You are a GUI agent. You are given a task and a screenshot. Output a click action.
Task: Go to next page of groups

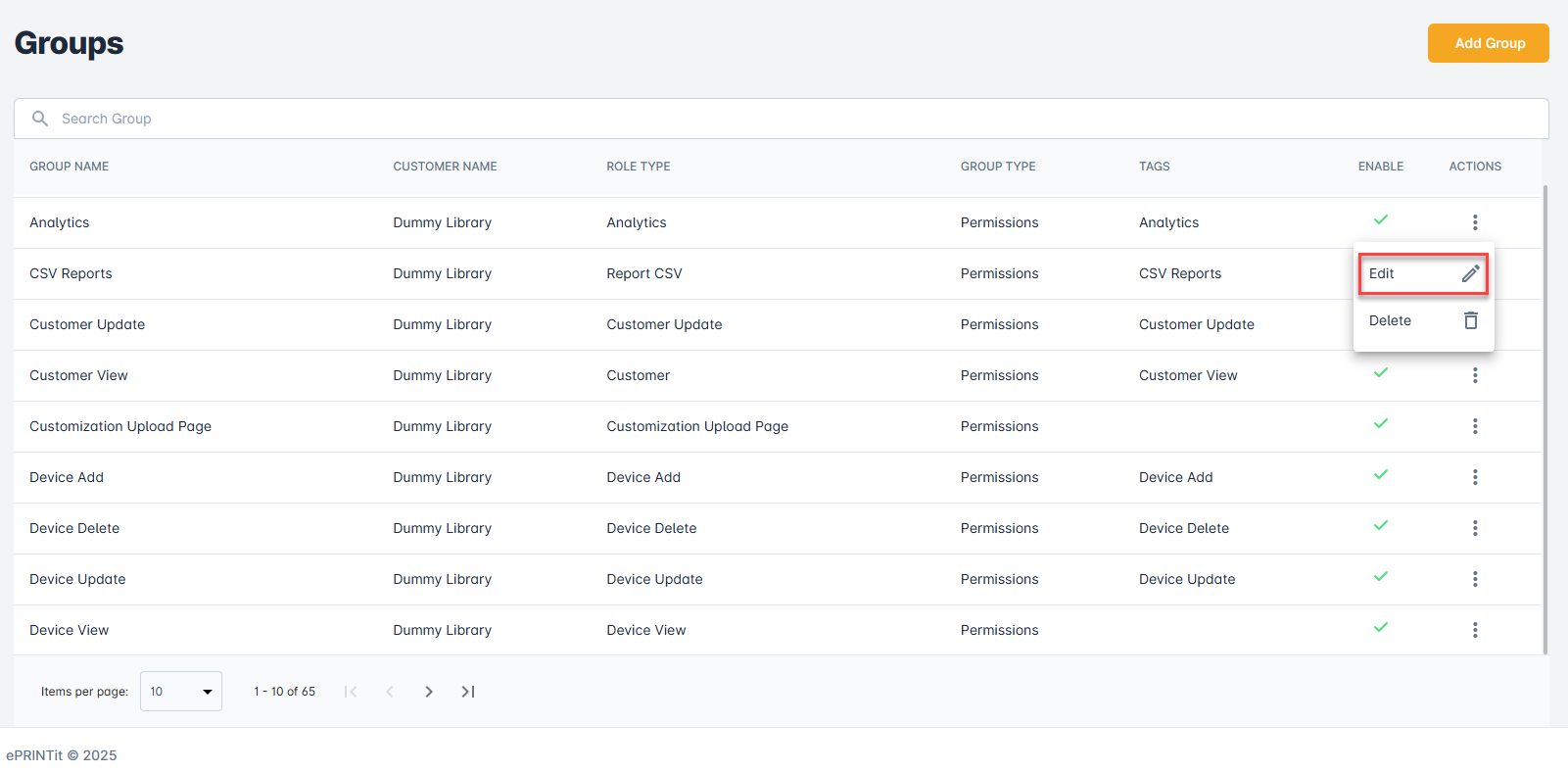tap(429, 692)
